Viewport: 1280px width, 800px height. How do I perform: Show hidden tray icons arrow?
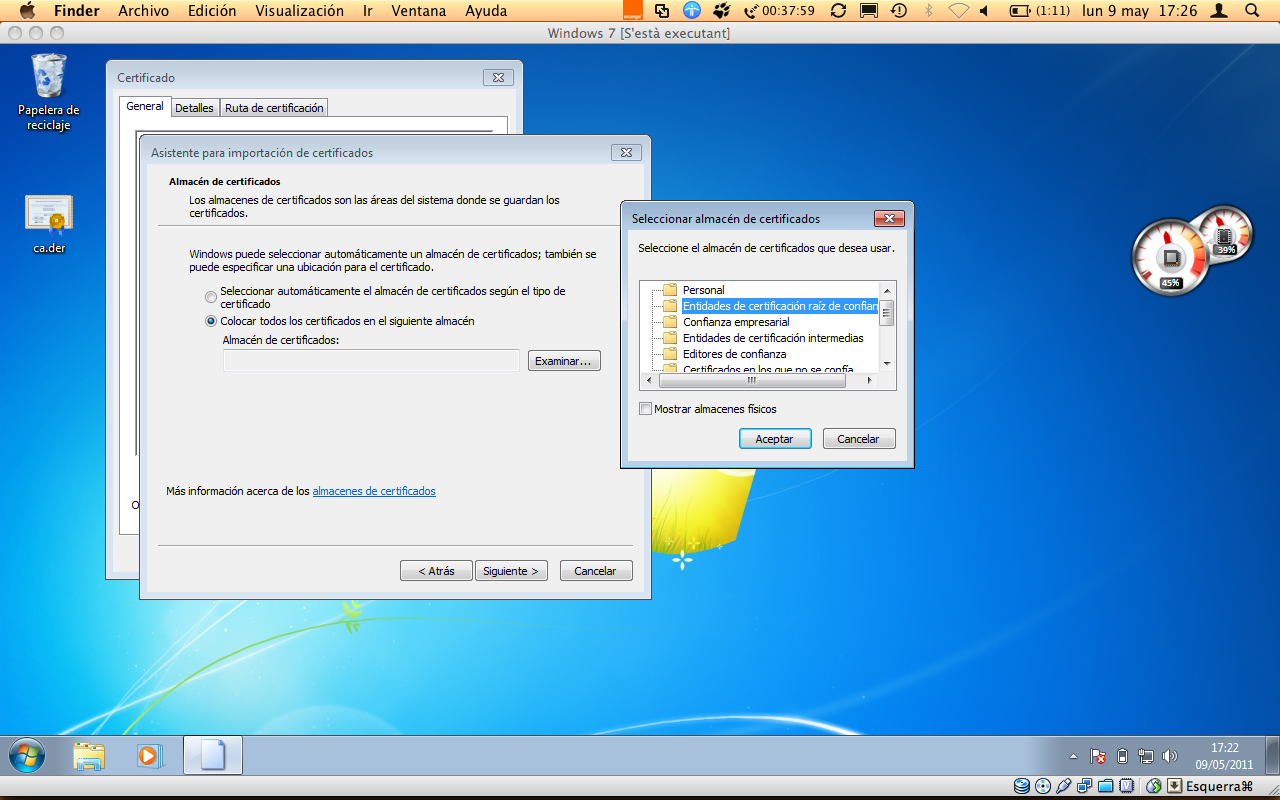1074,757
